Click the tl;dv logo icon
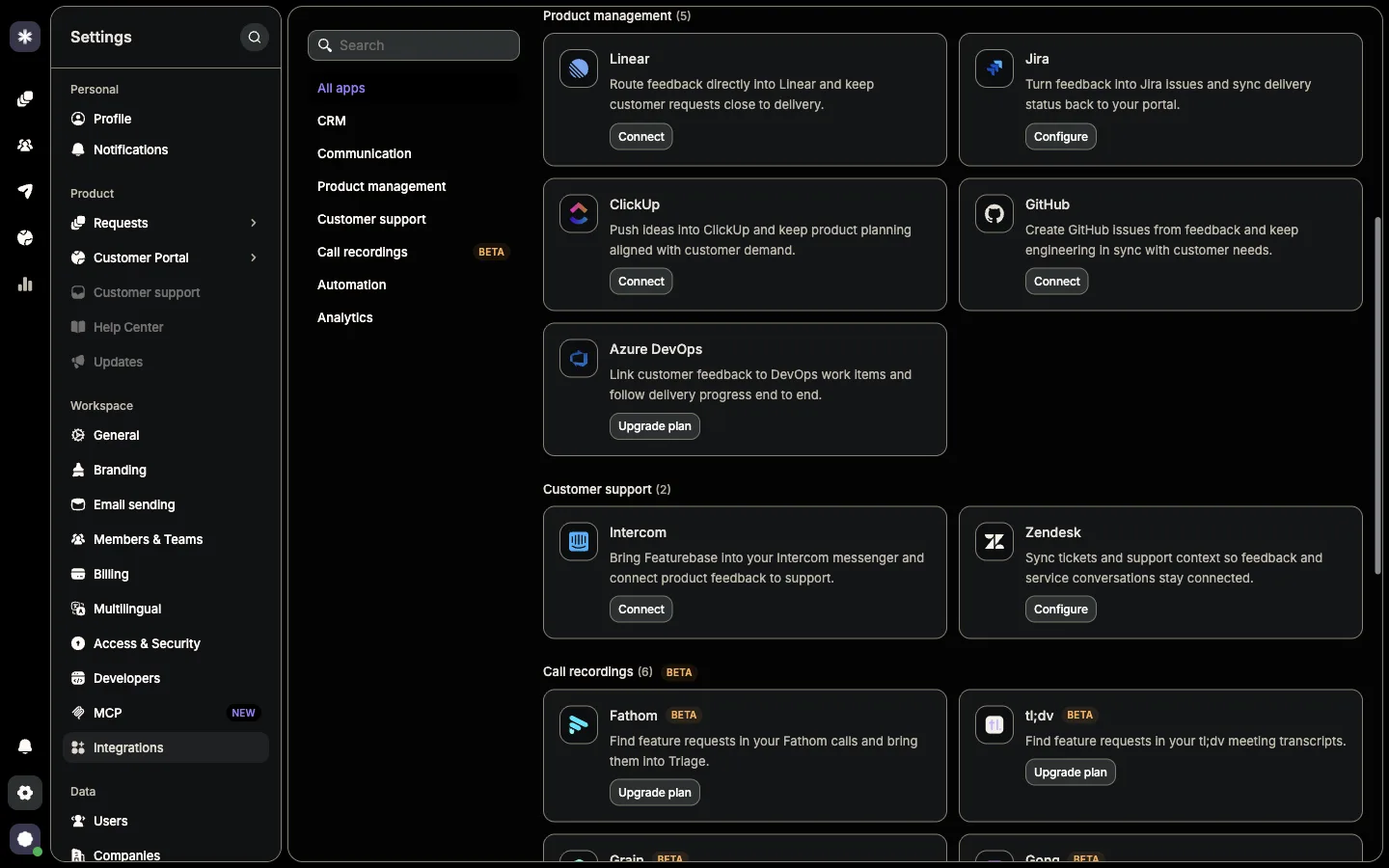 click(994, 725)
